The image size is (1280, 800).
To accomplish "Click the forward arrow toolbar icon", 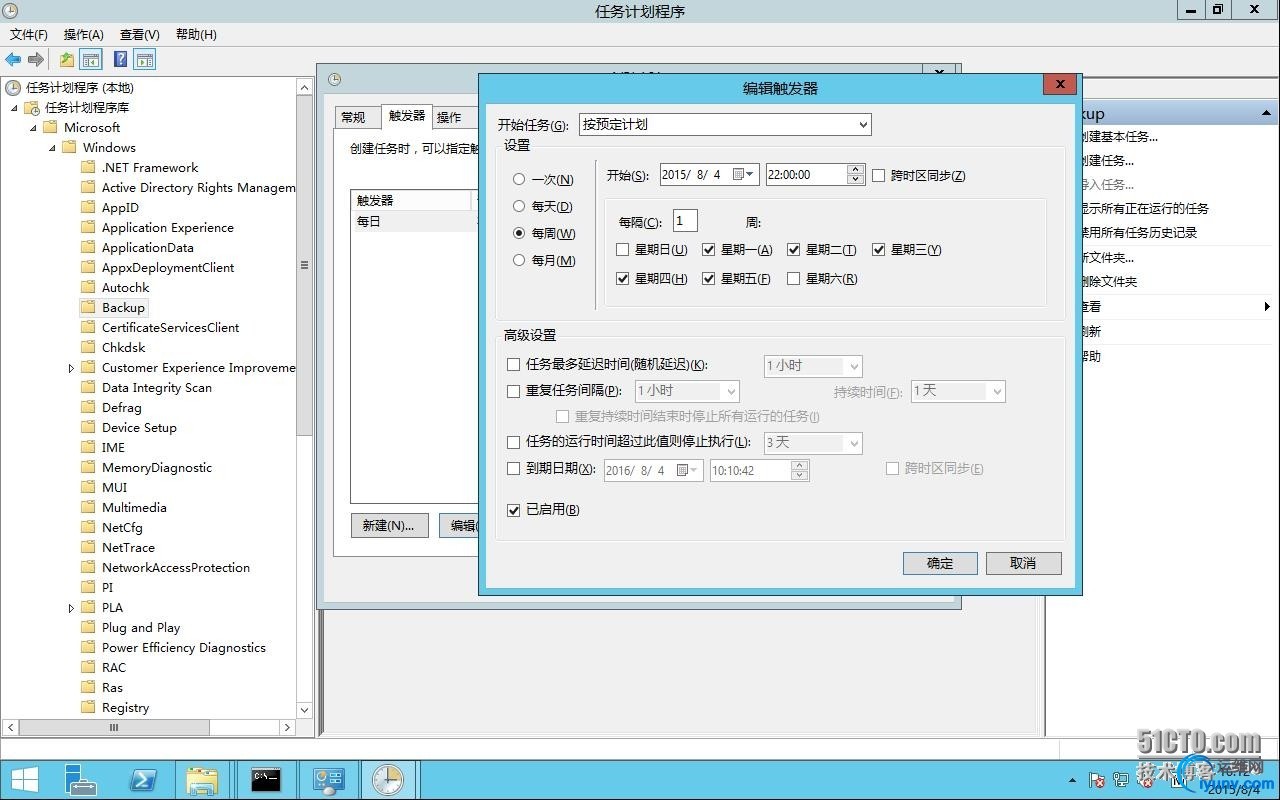I will pyautogui.click(x=36, y=60).
